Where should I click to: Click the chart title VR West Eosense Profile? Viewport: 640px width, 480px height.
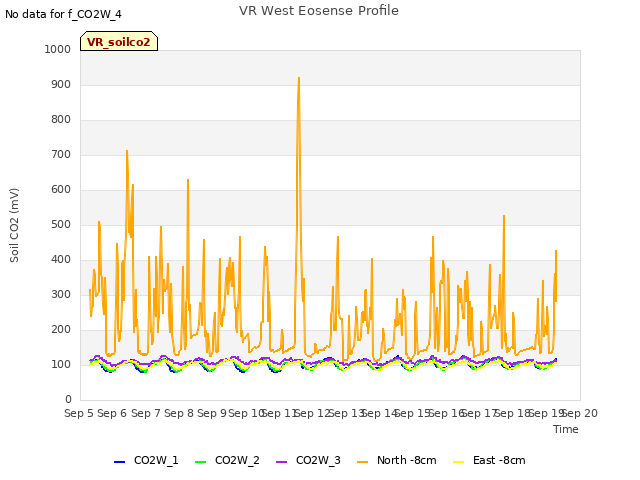319,11
